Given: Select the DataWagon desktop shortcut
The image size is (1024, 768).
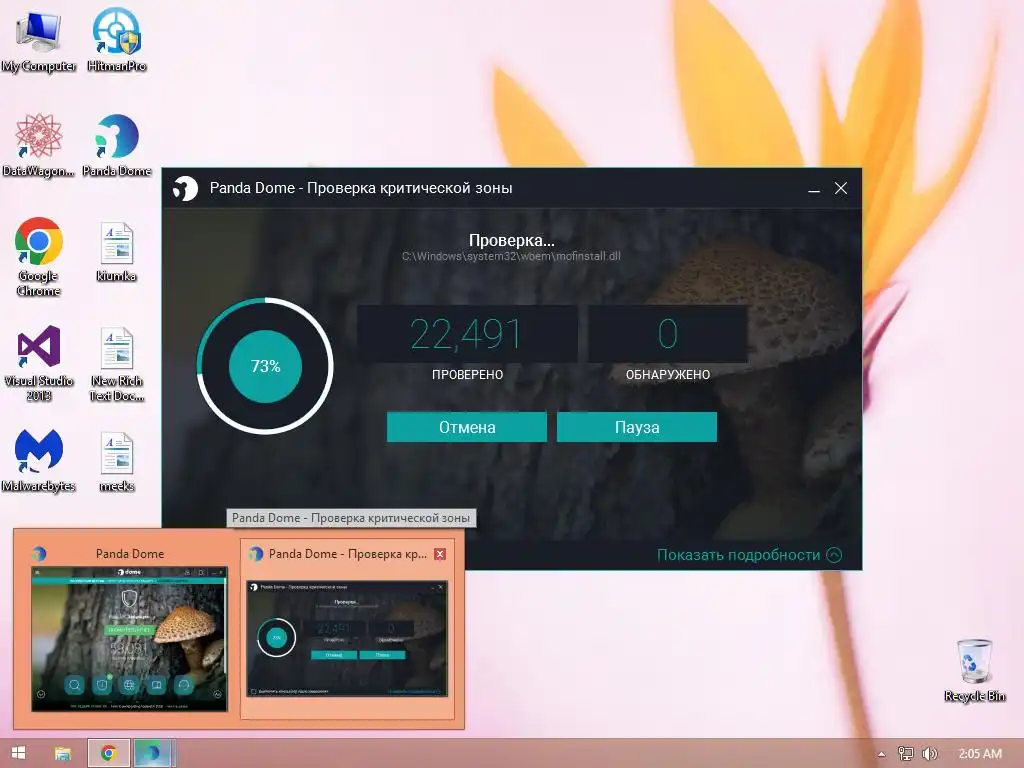Looking at the screenshot, I should click(x=39, y=145).
